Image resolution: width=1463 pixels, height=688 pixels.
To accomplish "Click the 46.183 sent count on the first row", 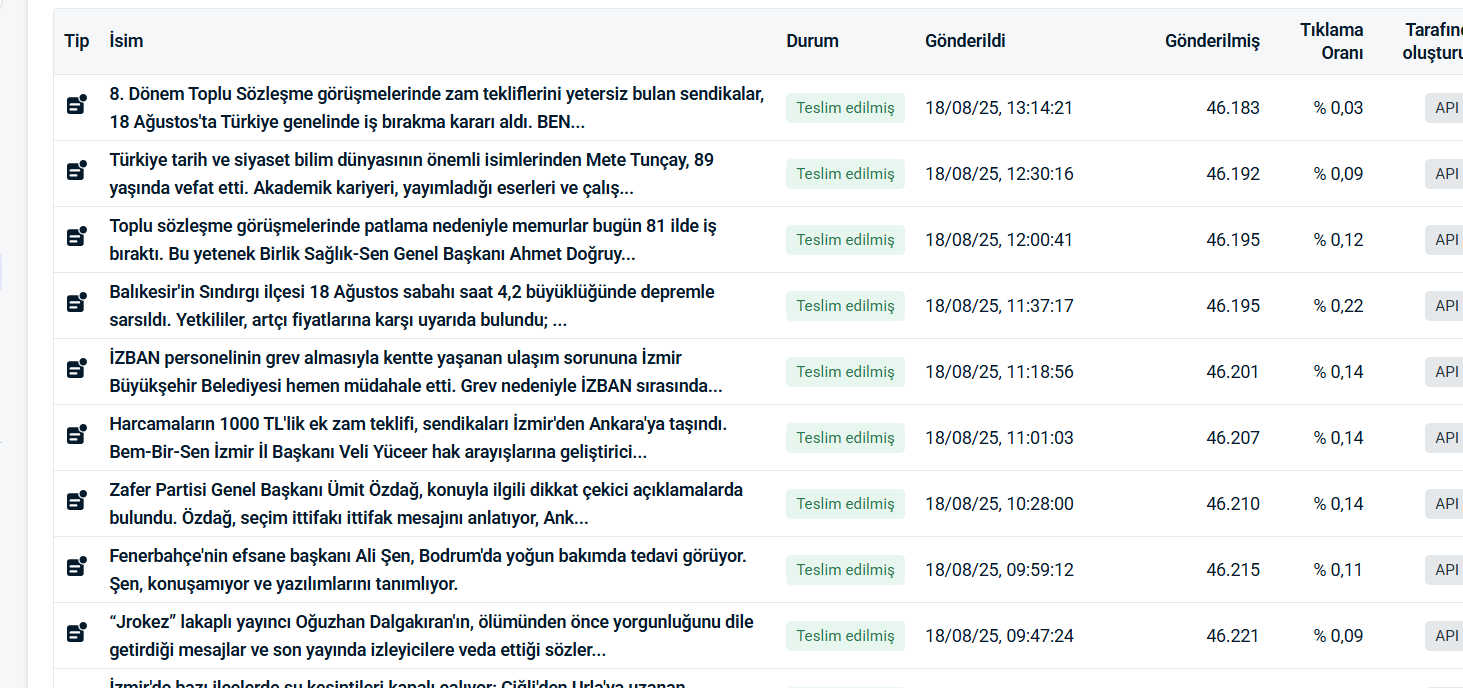I will pyautogui.click(x=1239, y=107).
